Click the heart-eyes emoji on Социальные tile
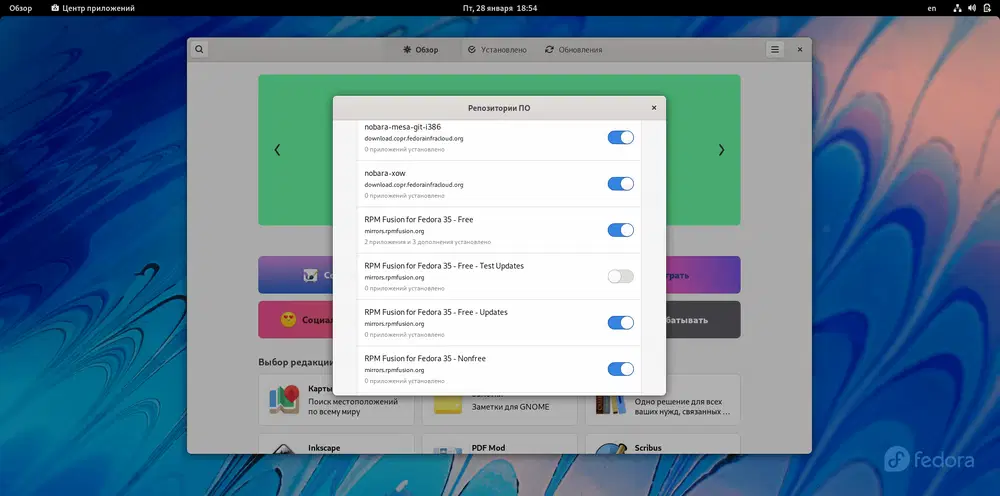The height and width of the screenshot is (496, 1000). click(288, 319)
